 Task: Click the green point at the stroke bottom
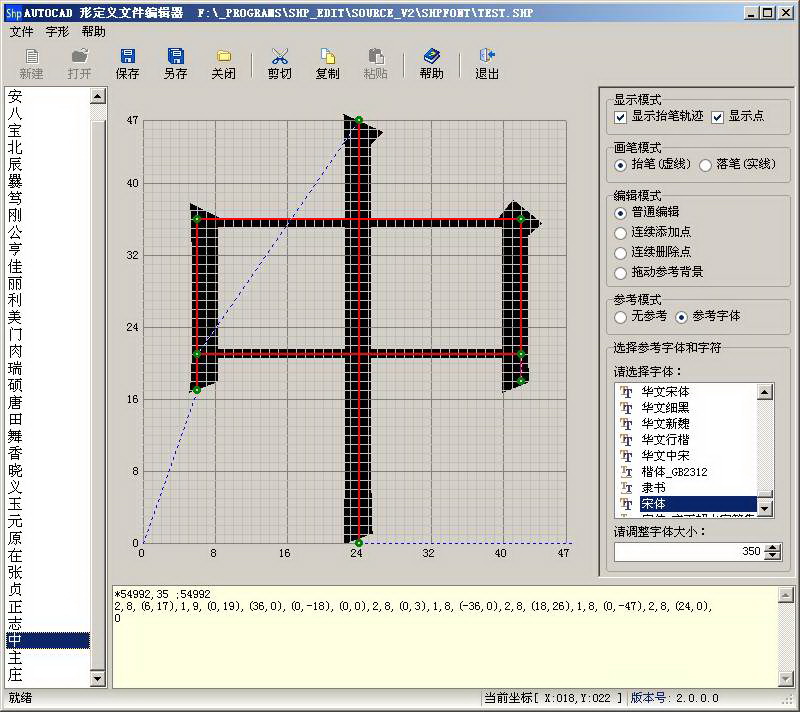pyautogui.click(x=359, y=543)
